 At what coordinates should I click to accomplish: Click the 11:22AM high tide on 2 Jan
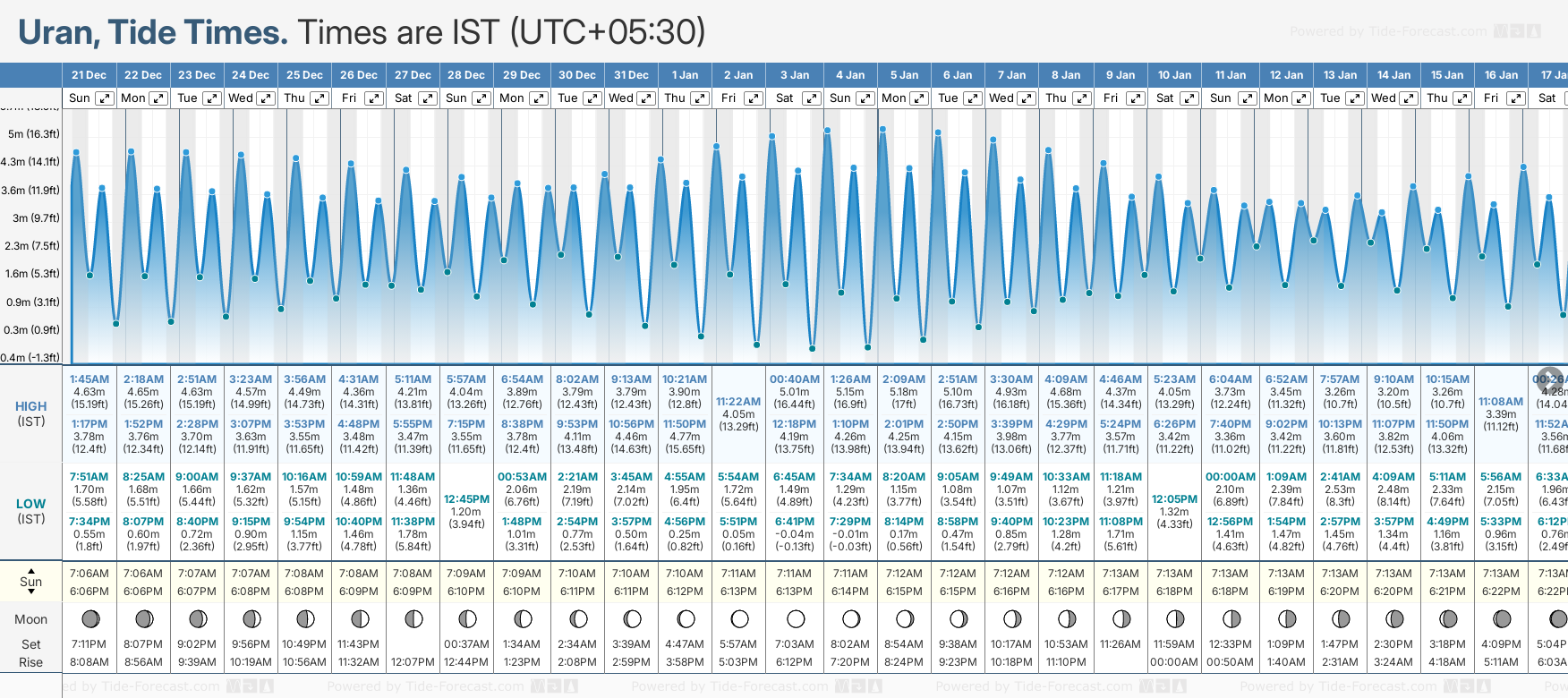coord(738,402)
